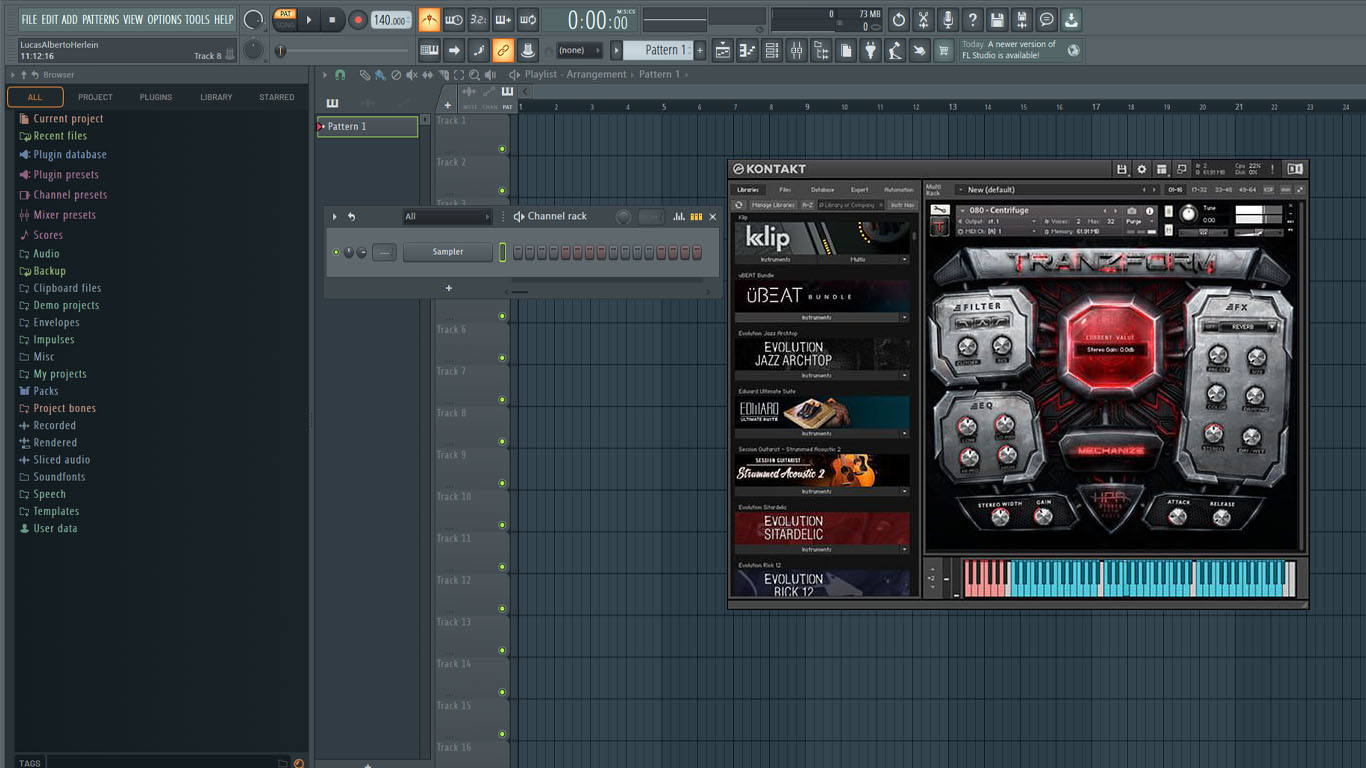Switch browser to LIBRARY tab
The image size is (1366, 768).
coord(216,97)
